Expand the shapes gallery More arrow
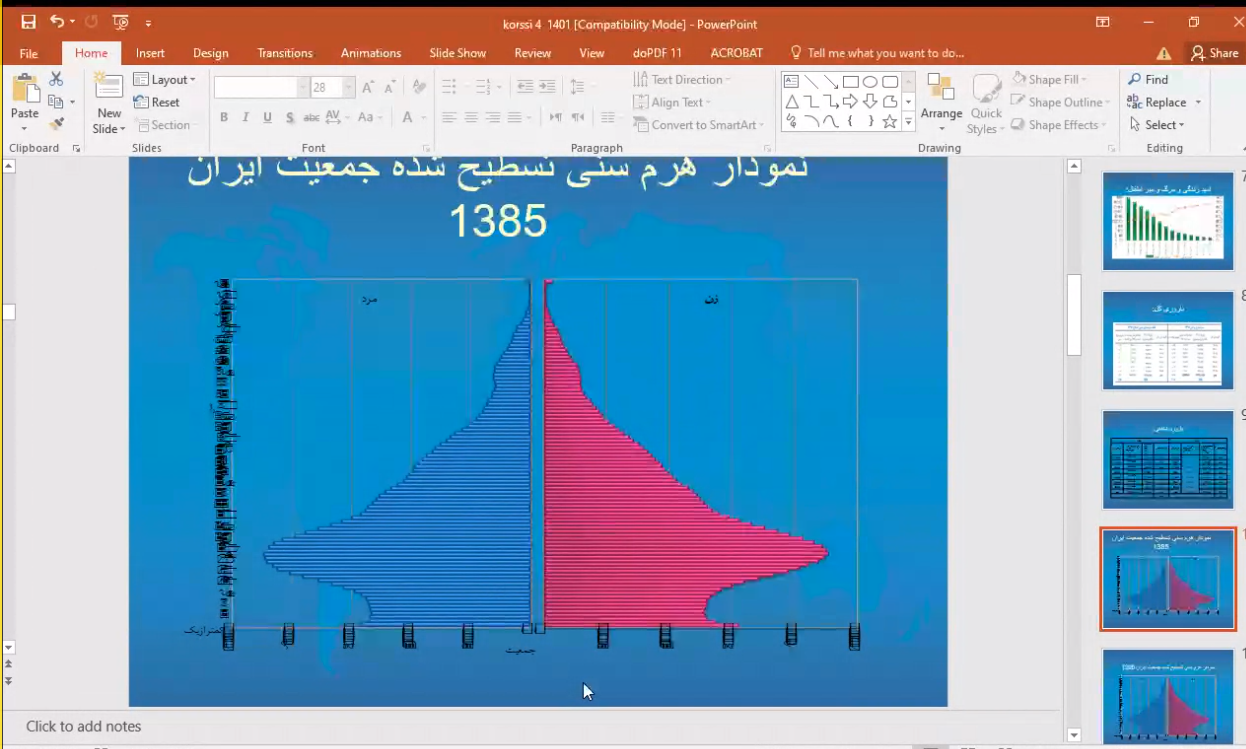1246x749 pixels. 908,122
